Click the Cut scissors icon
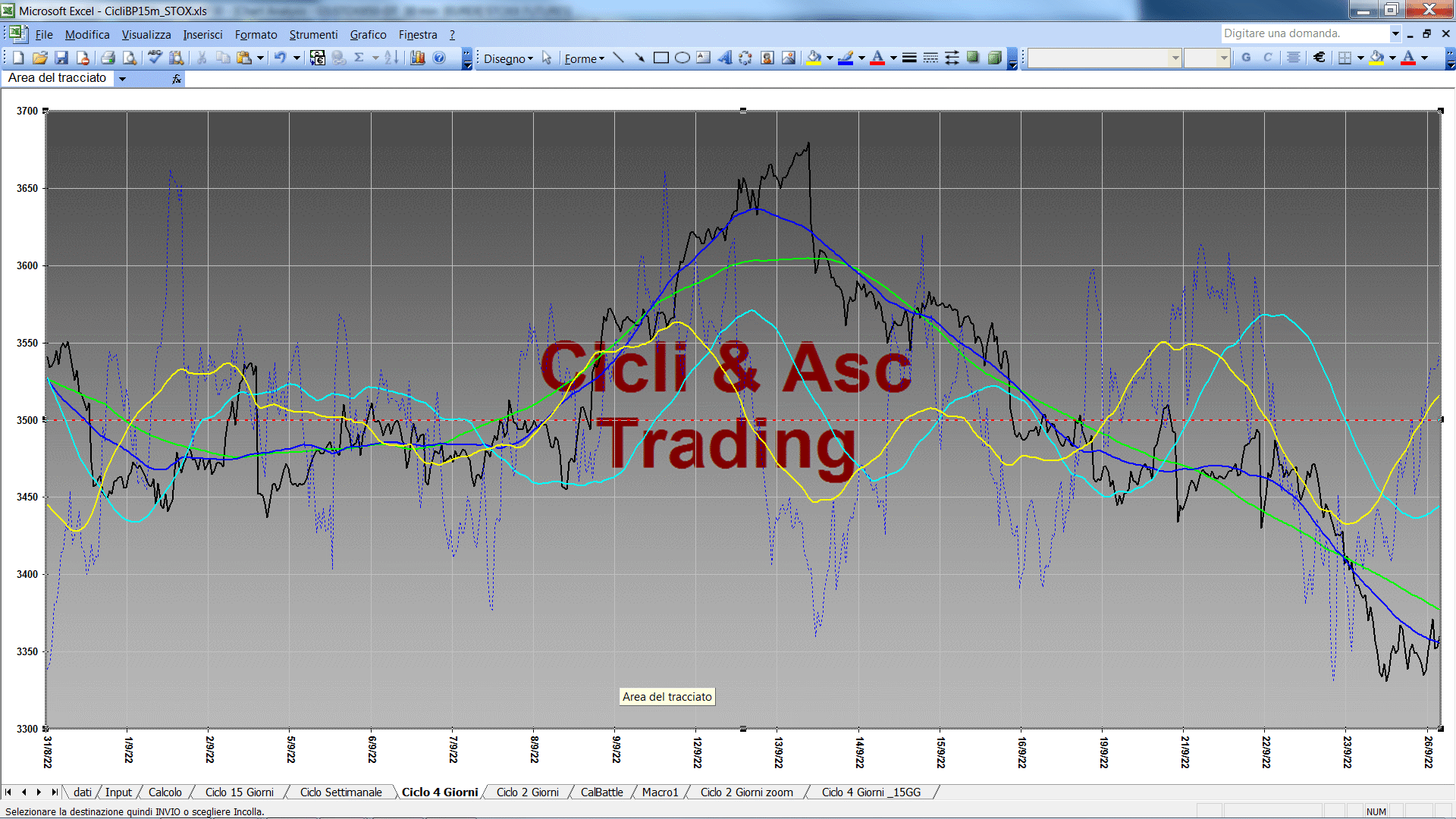The width and height of the screenshot is (1456, 819). [x=202, y=58]
